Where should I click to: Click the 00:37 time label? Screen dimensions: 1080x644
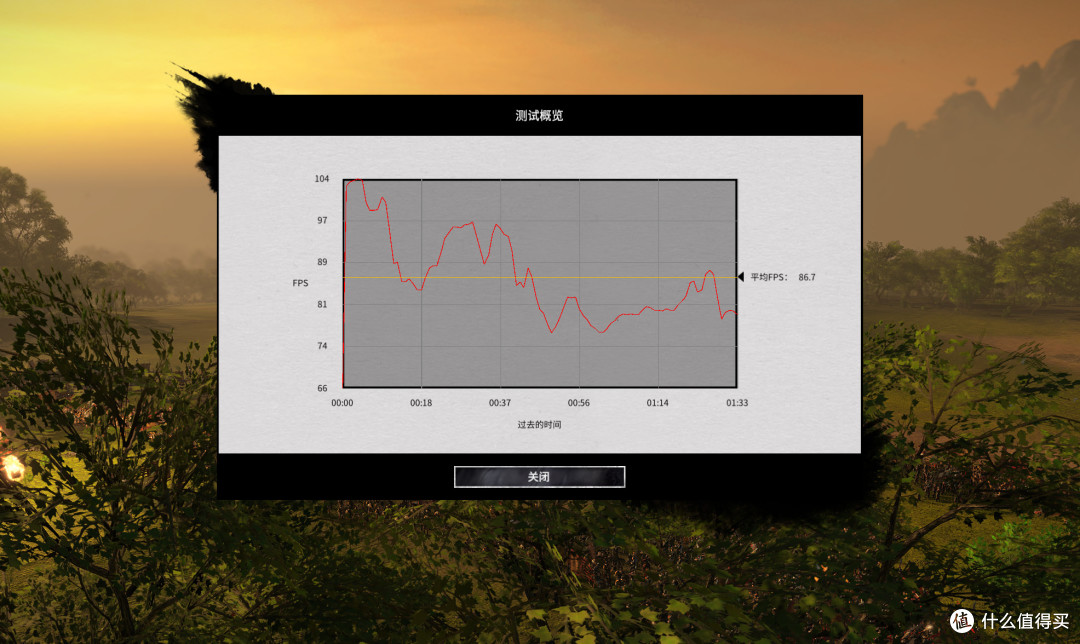(500, 403)
